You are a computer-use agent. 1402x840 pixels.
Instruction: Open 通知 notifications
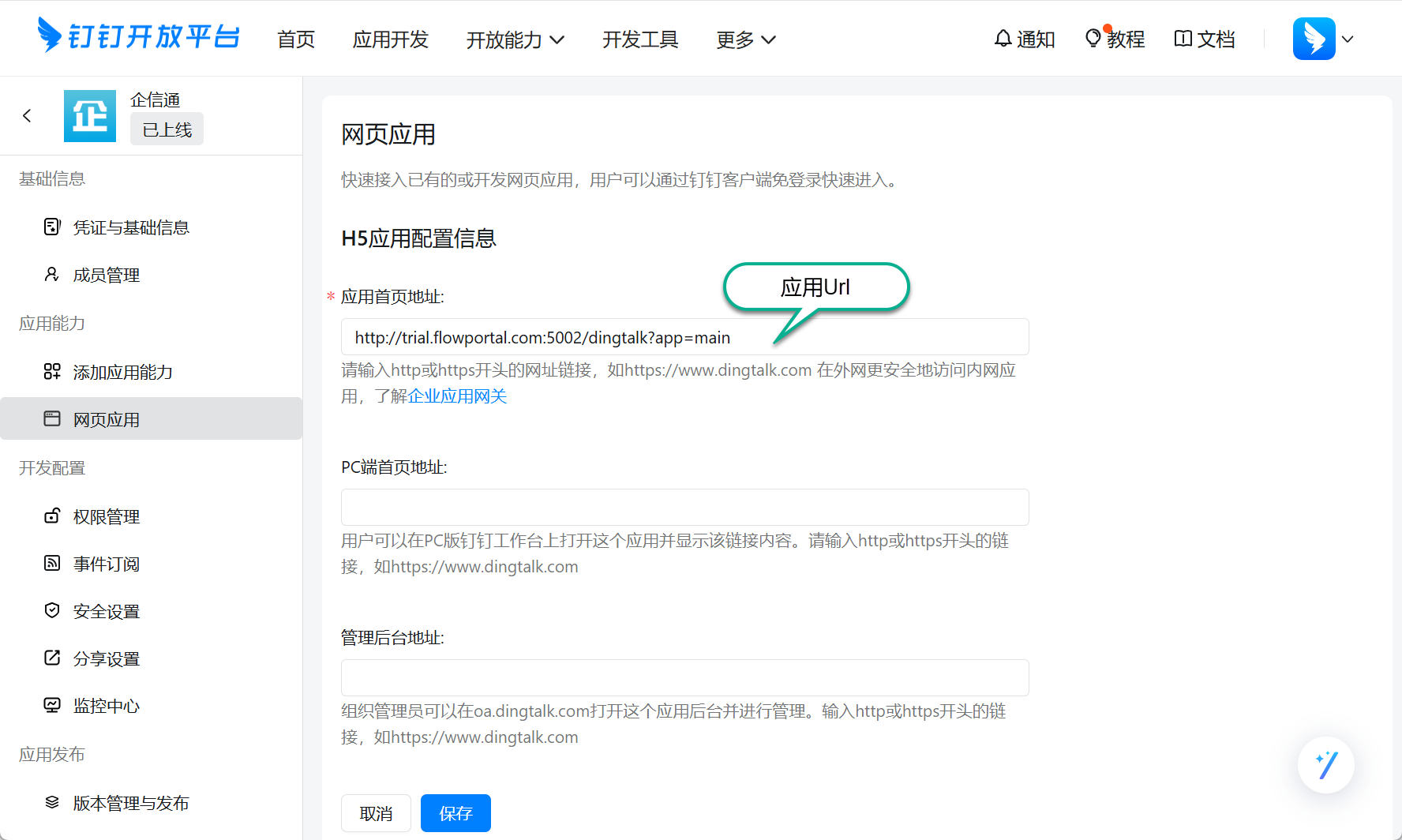pyautogui.click(x=1024, y=39)
